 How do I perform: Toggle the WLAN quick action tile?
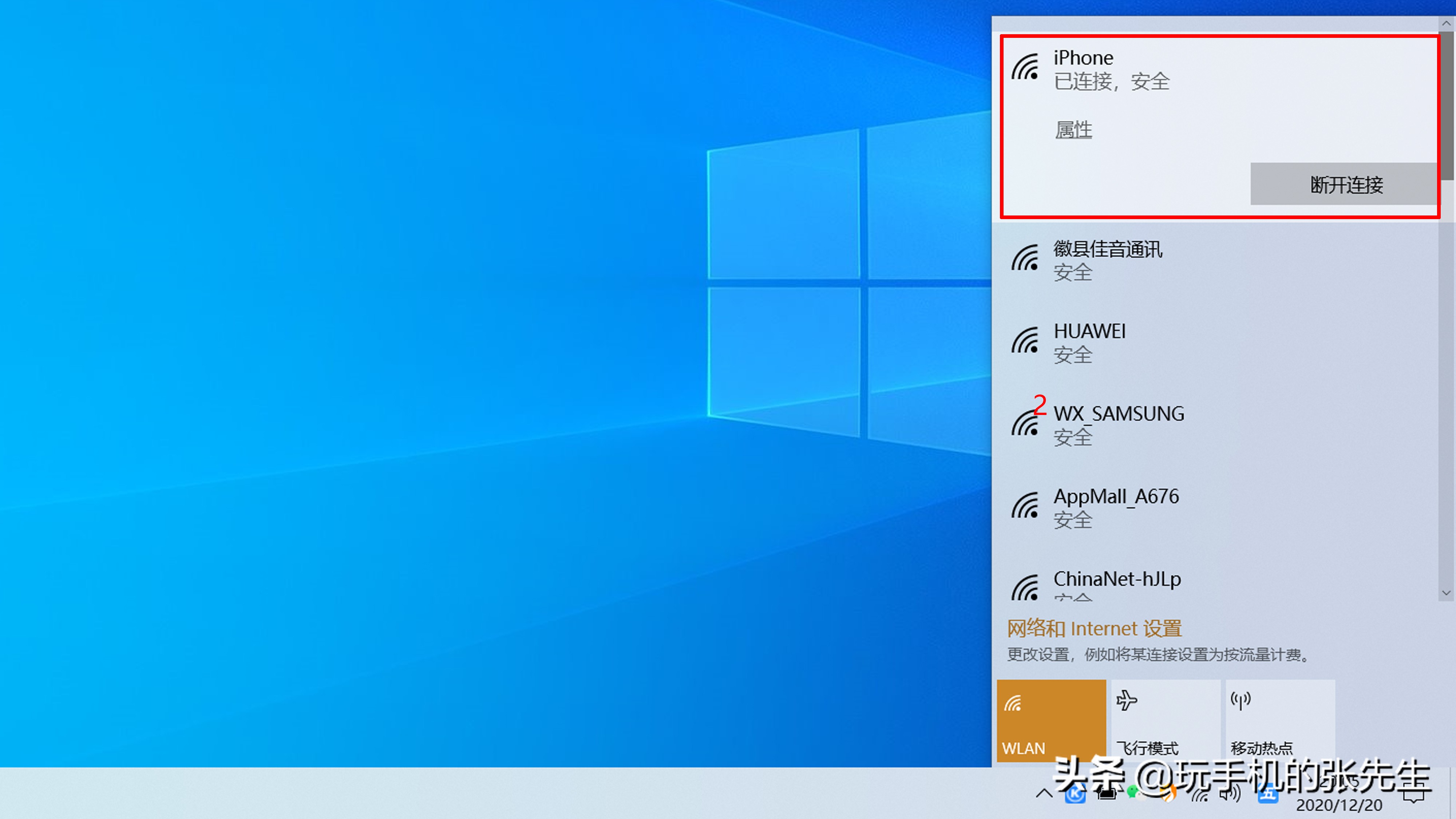[1051, 721]
